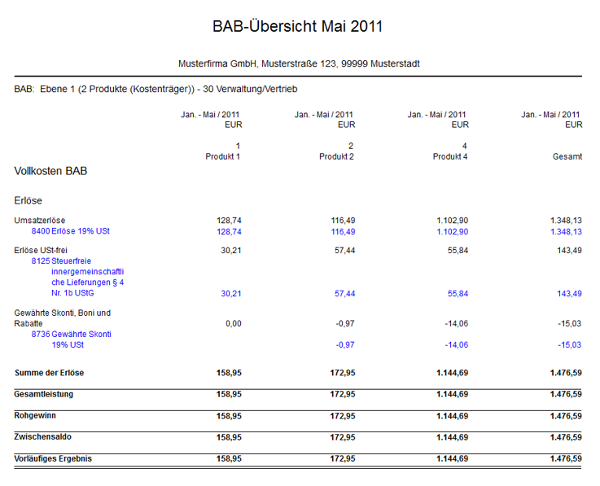
Task: Click the 0,00 value for Produkt 1
Action: pos(233,324)
